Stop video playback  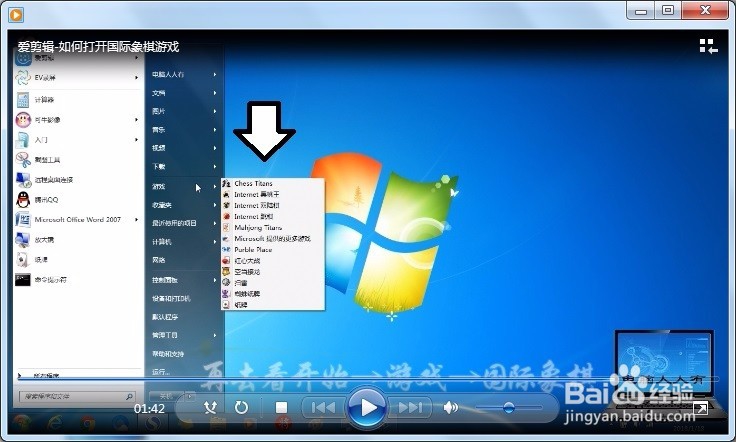(281, 407)
